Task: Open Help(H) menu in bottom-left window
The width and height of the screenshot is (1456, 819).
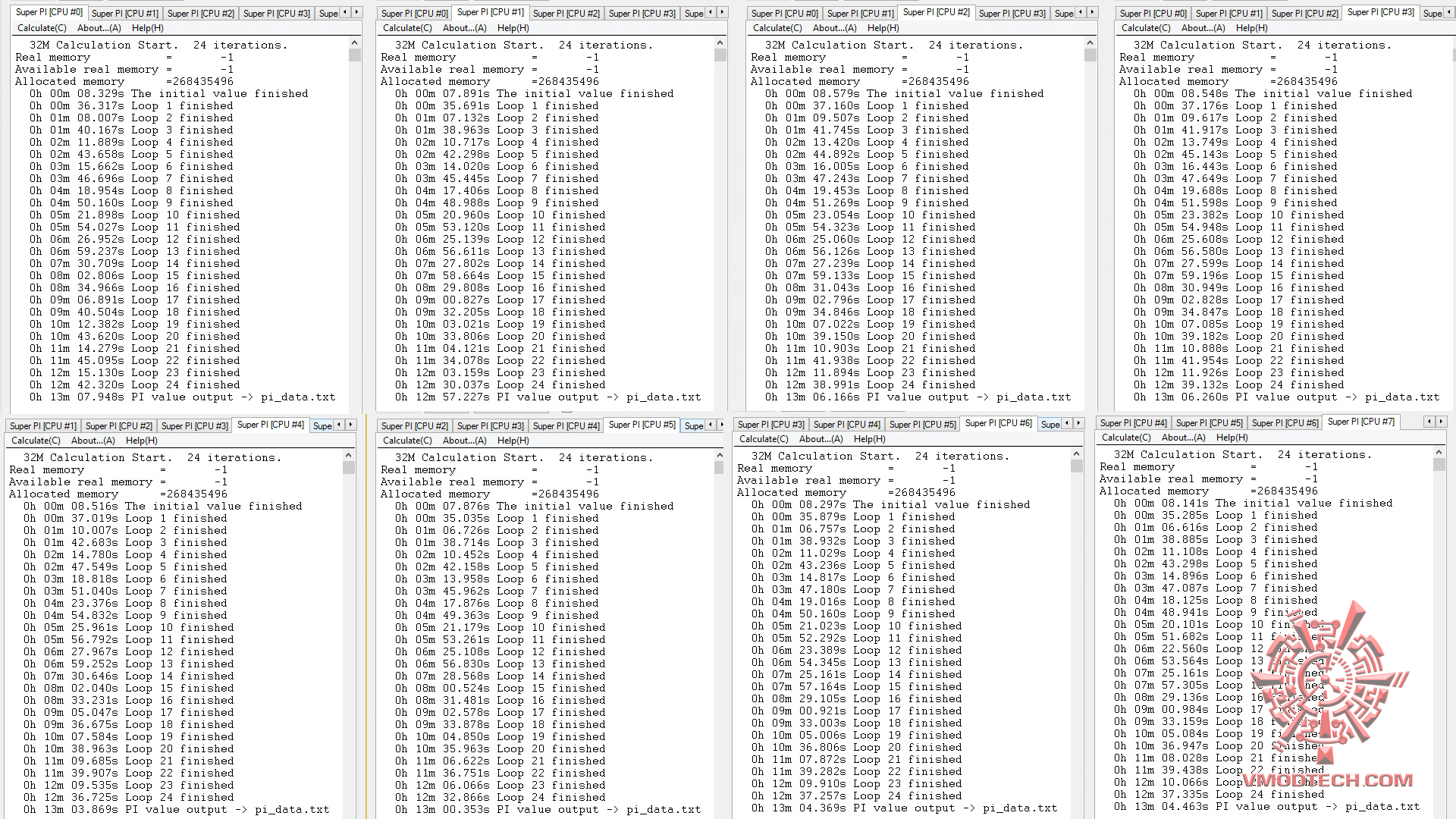Action: click(141, 441)
